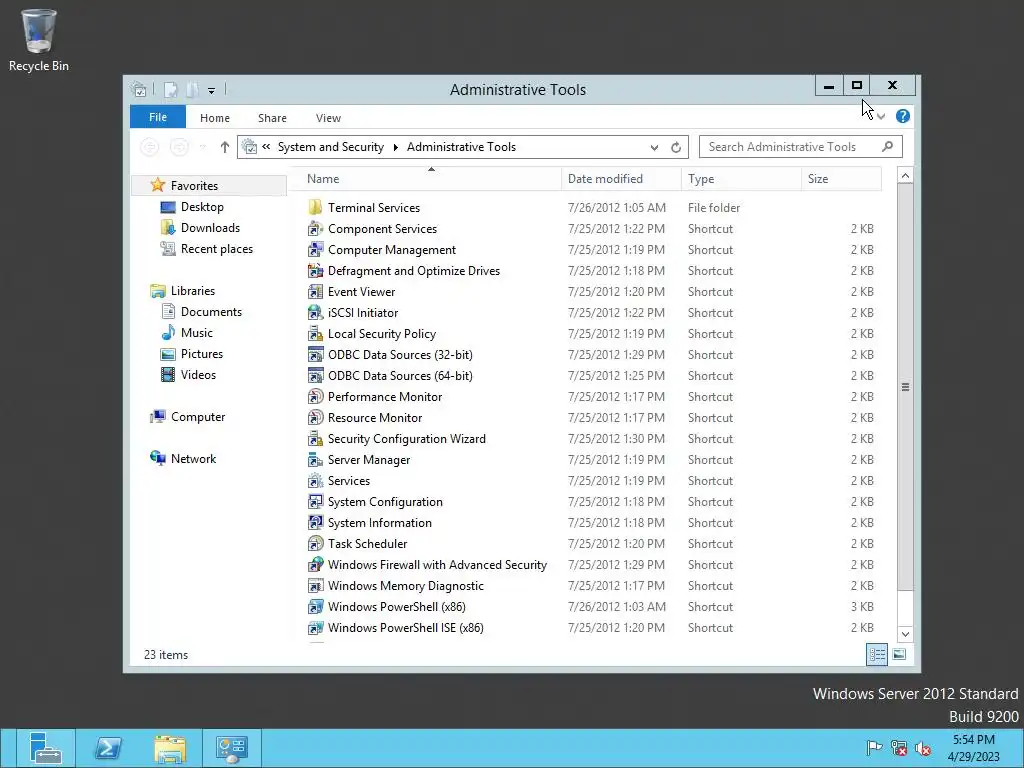Click the Task Scheduler clock icon
Viewport: 1024px width, 768px height.
coord(315,544)
